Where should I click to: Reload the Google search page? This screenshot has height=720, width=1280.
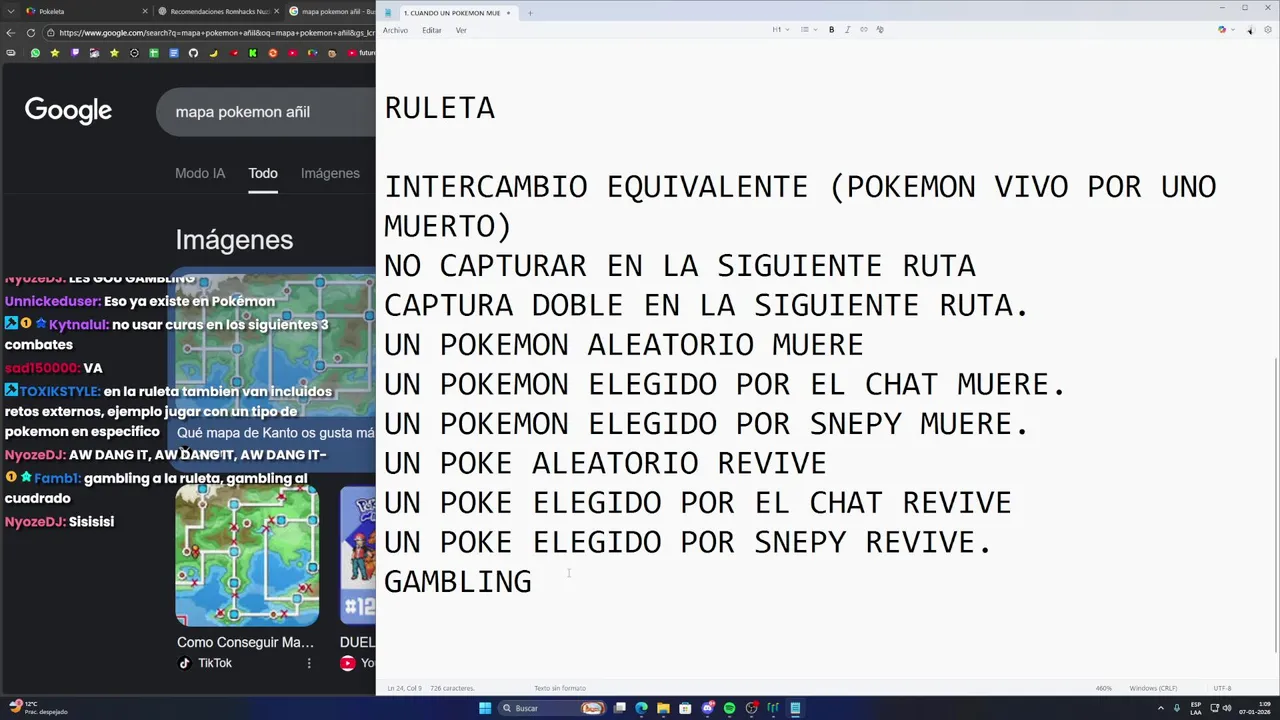pyautogui.click(x=31, y=33)
